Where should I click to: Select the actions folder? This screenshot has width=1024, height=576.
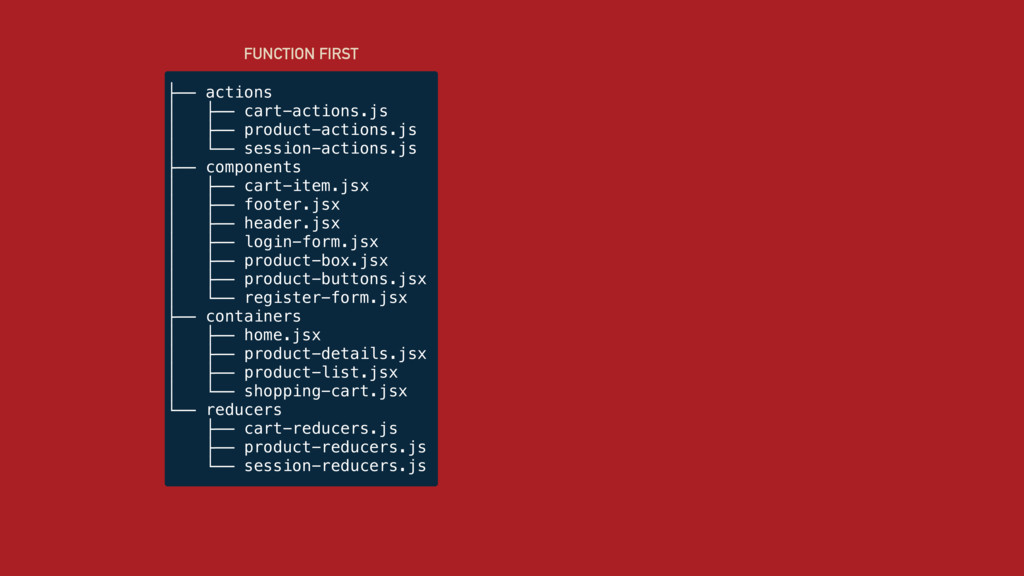238,92
